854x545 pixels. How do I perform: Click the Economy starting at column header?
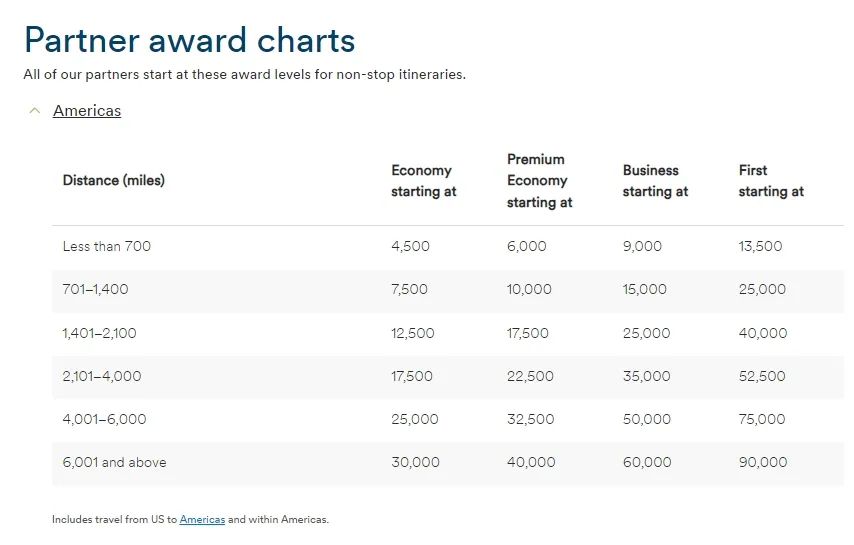[x=423, y=181]
